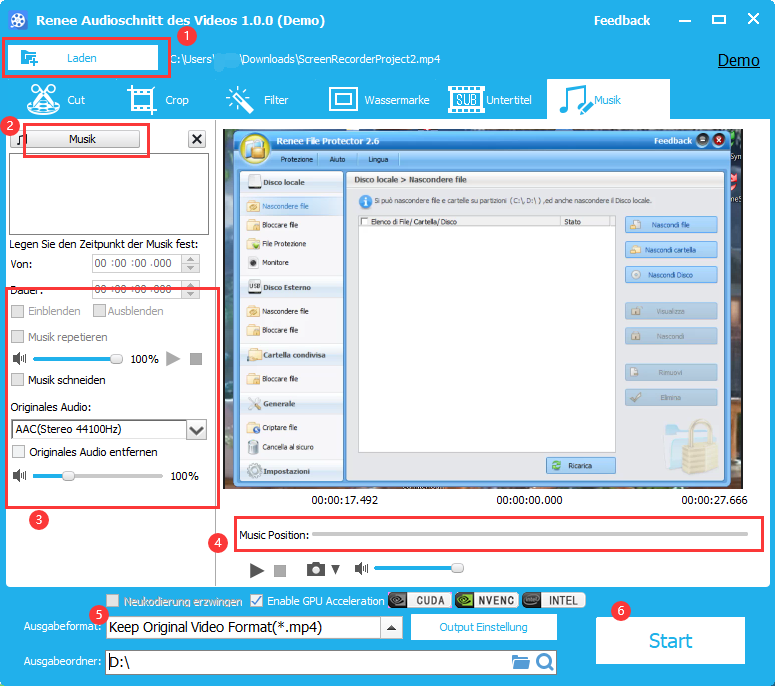The width and height of the screenshot is (775, 686).
Task: Open the Demo link
Action: [738, 60]
